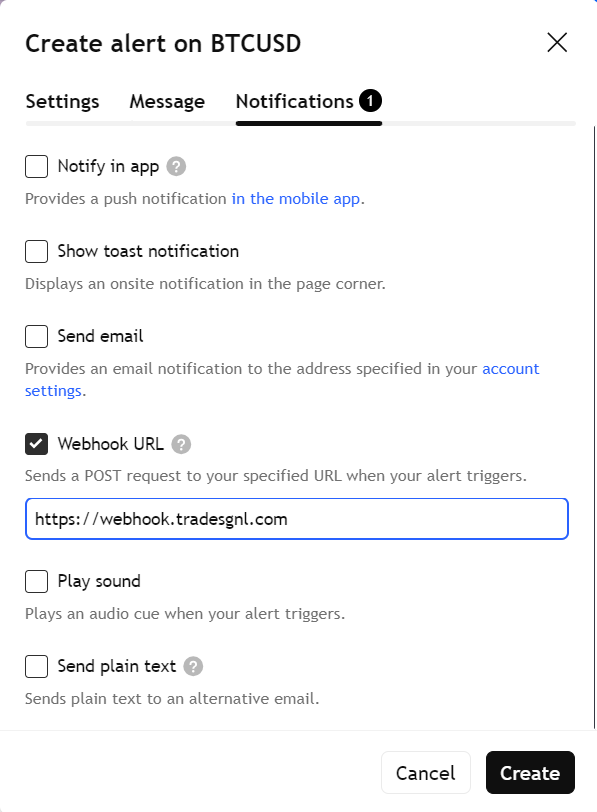Switch to the Message tab

pyautogui.click(x=166, y=101)
